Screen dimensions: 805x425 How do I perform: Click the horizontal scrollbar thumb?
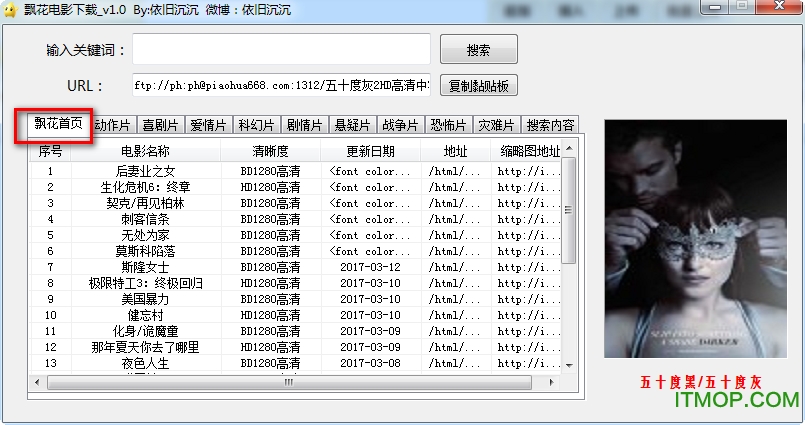point(289,382)
